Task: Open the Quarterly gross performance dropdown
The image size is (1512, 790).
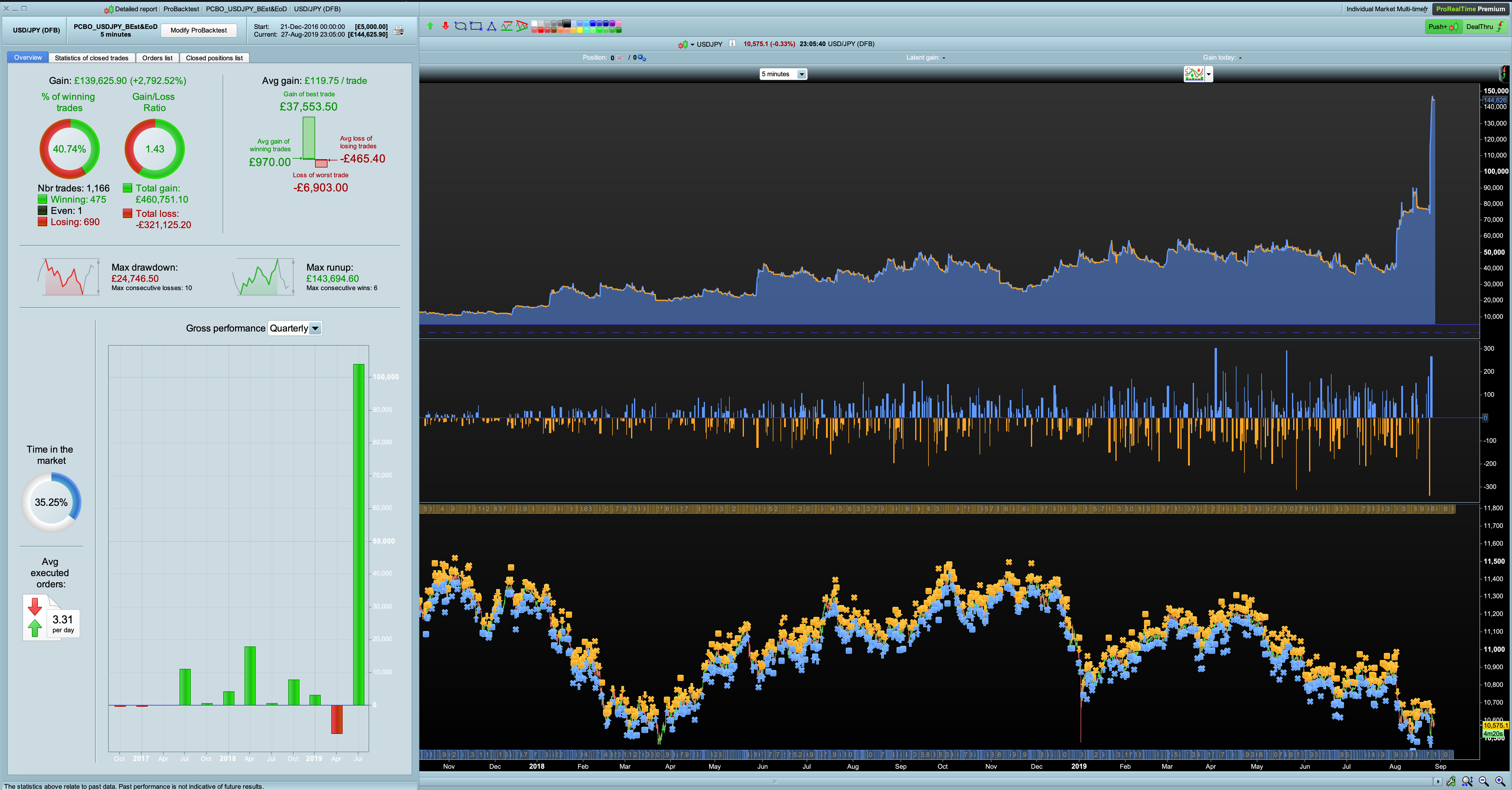Action: 315,328
